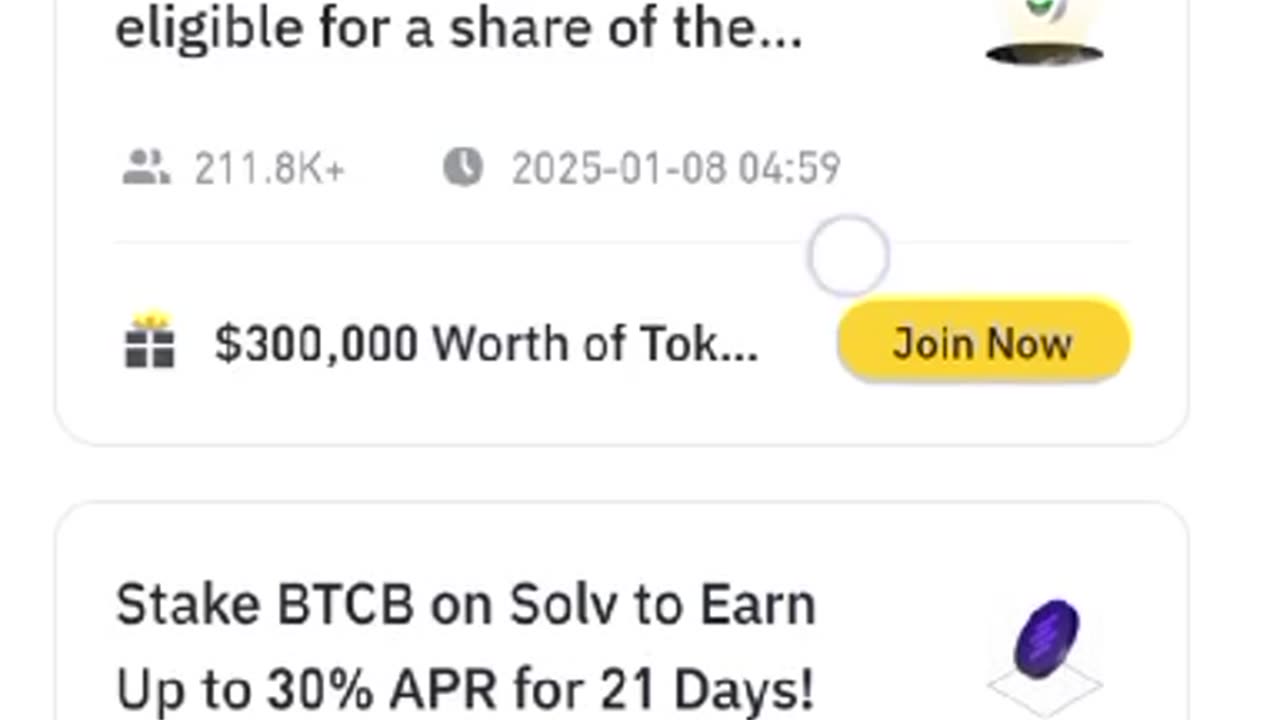Open the 'Stake BTCB on Solv to Earn' title
The height and width of the screenshot is (720, 1280).
coord(466,606)
